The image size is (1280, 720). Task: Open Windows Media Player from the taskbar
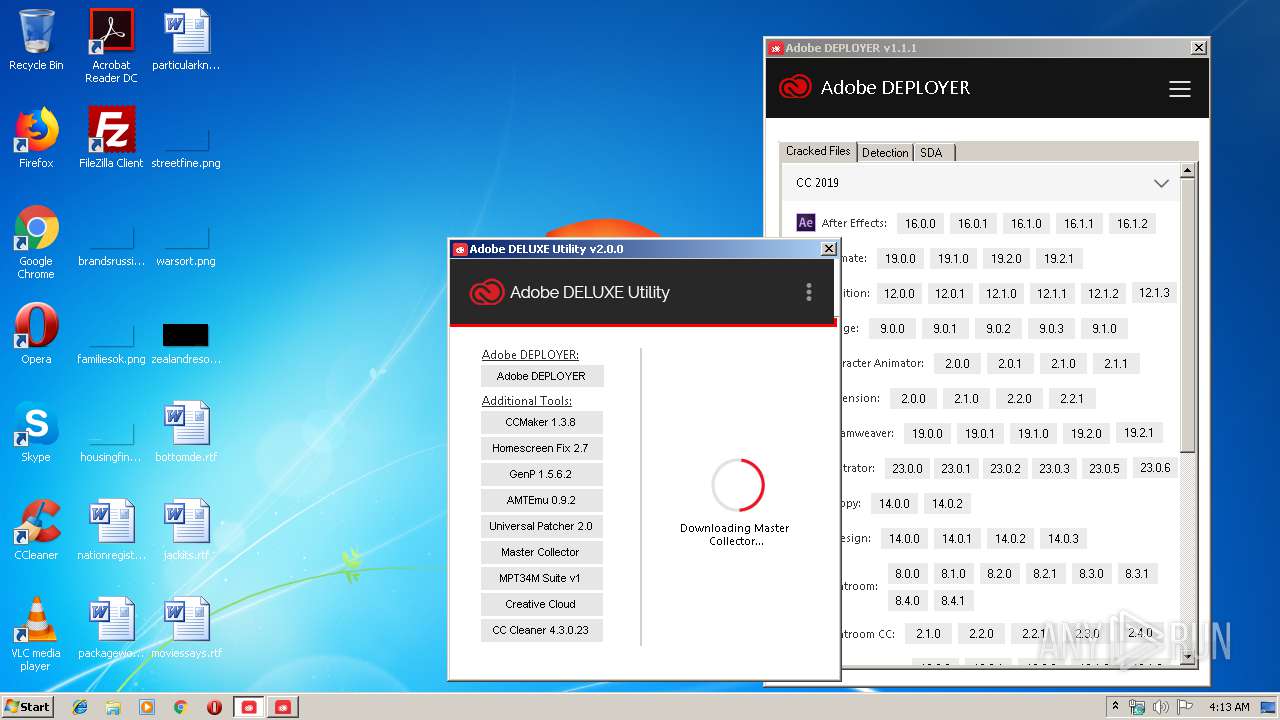(x=147, y=707)
